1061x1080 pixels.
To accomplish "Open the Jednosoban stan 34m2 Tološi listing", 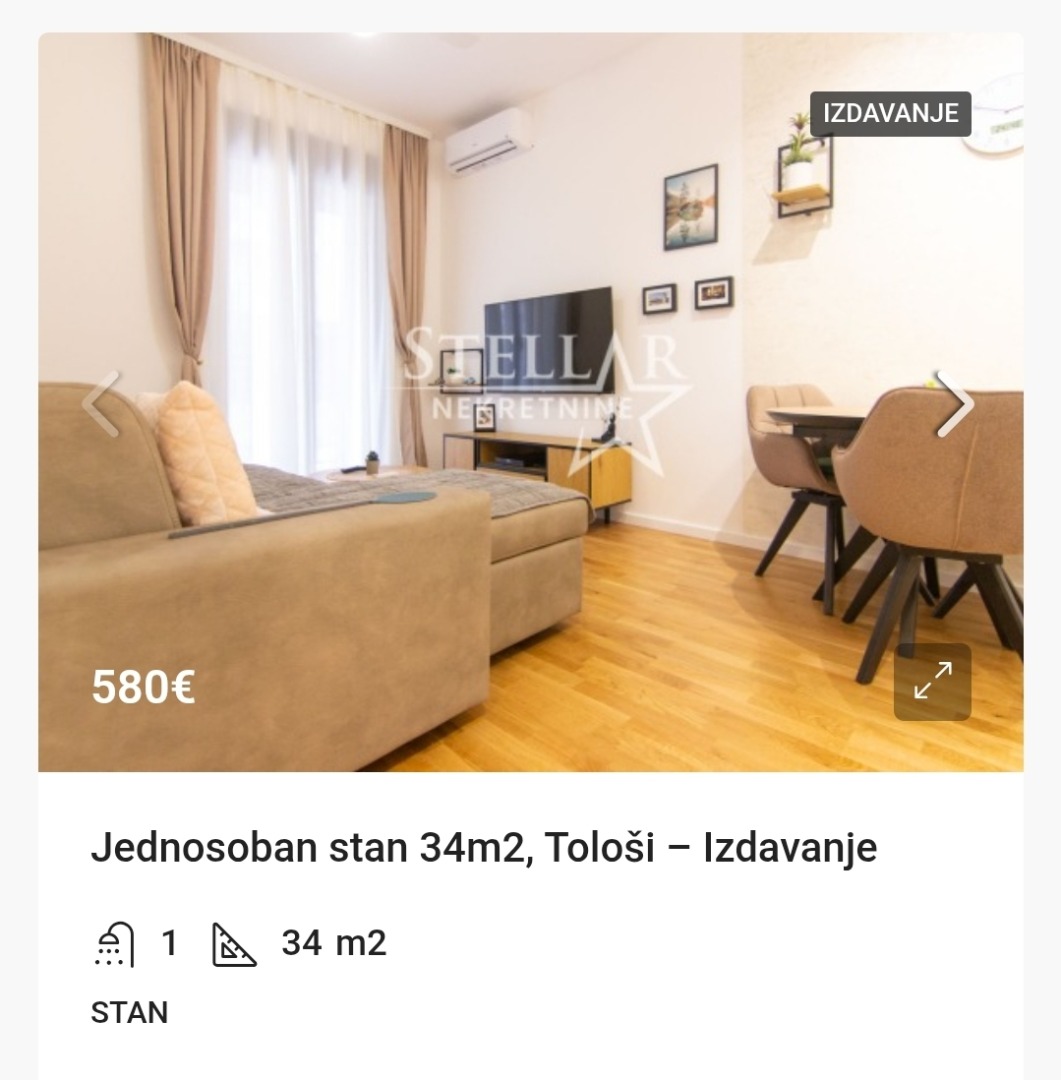I will pyautogui.click(x=484, y=847).
